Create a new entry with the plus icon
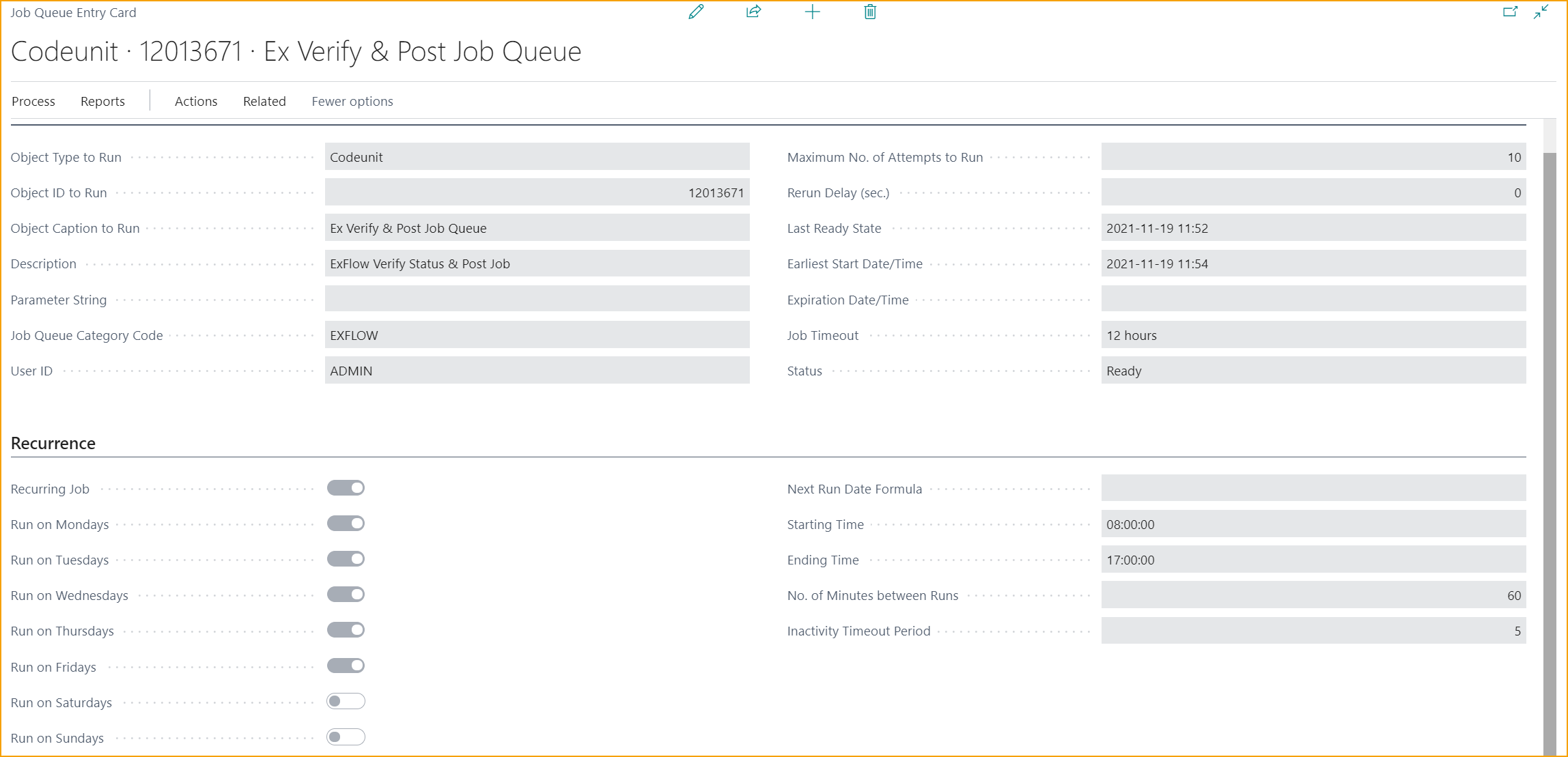Viewport: 1568px width, 757px height. pos(812,12)
